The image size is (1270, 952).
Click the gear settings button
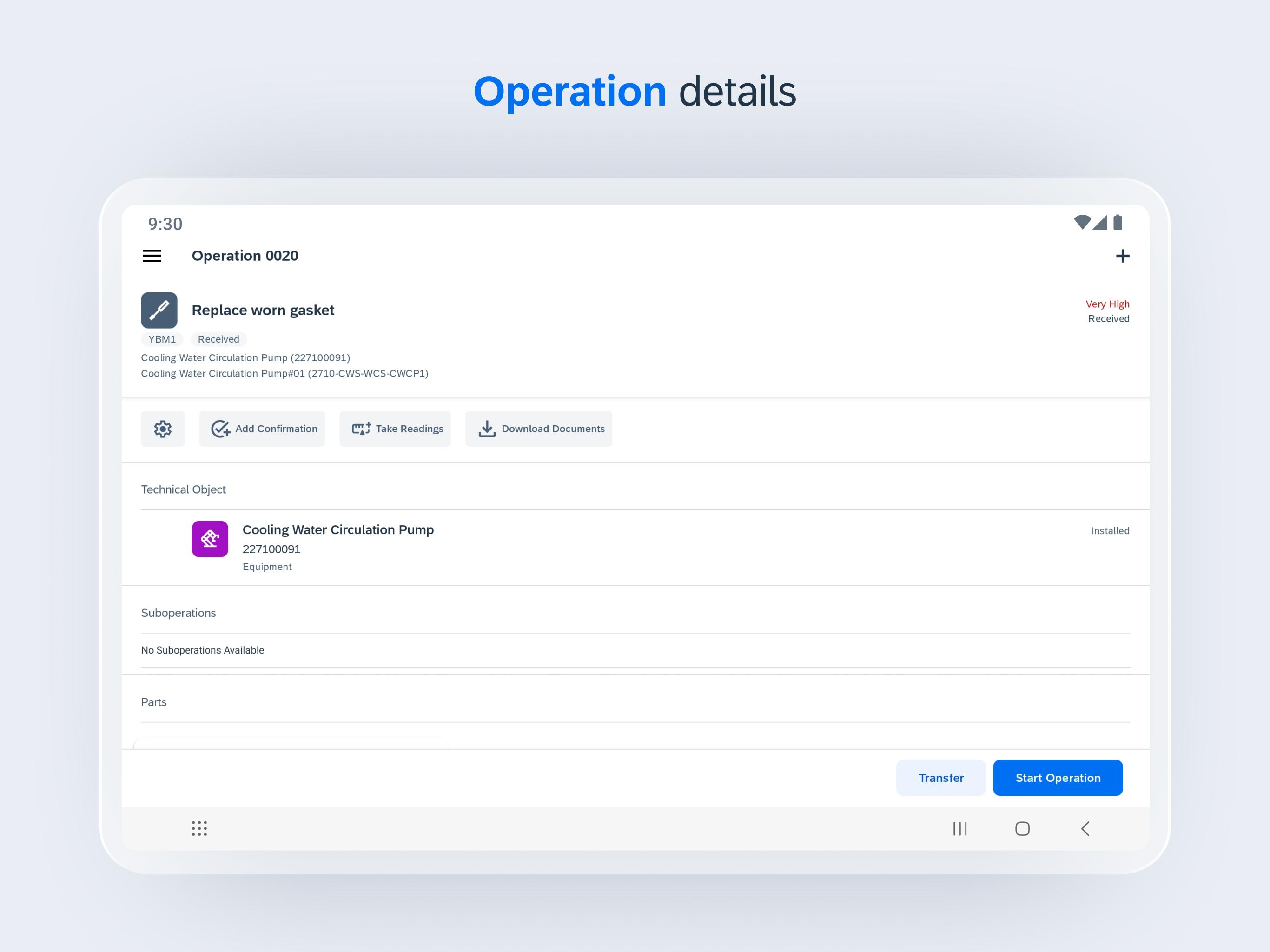[x=163, y=429]
